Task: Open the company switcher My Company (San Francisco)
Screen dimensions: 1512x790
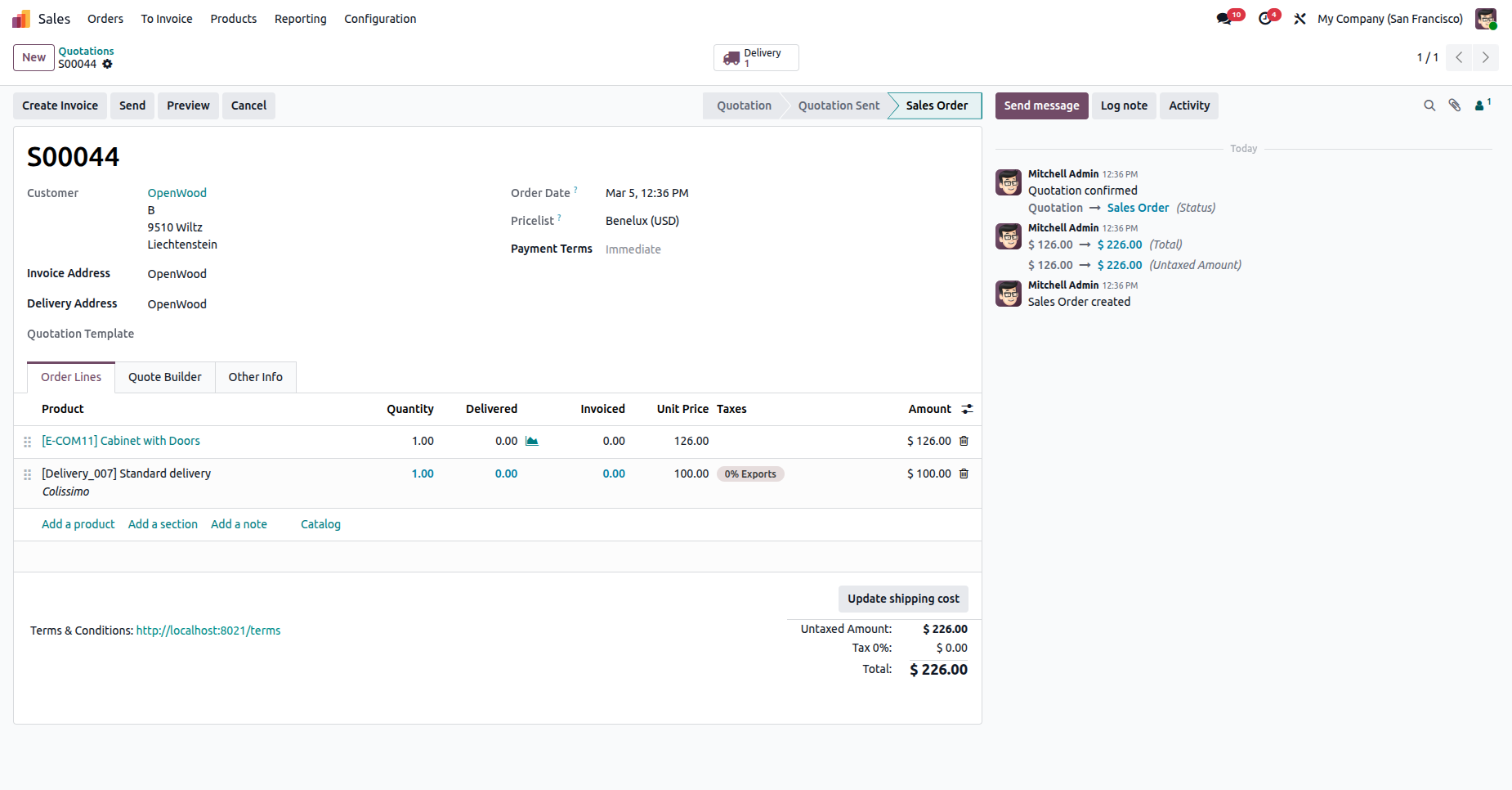Action: click(x=1390, y=19)
